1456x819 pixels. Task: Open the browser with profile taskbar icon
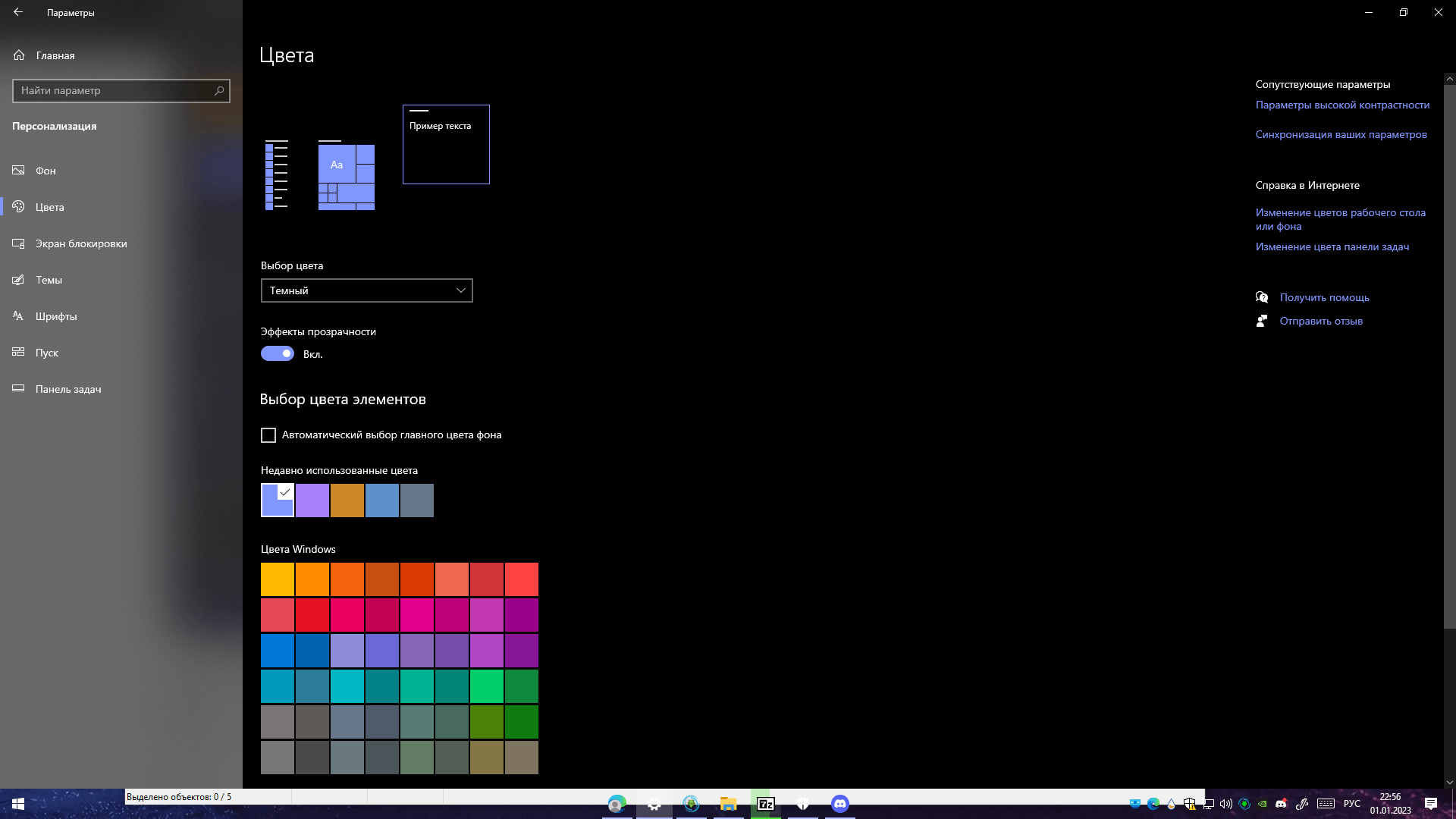coord(617,804)
